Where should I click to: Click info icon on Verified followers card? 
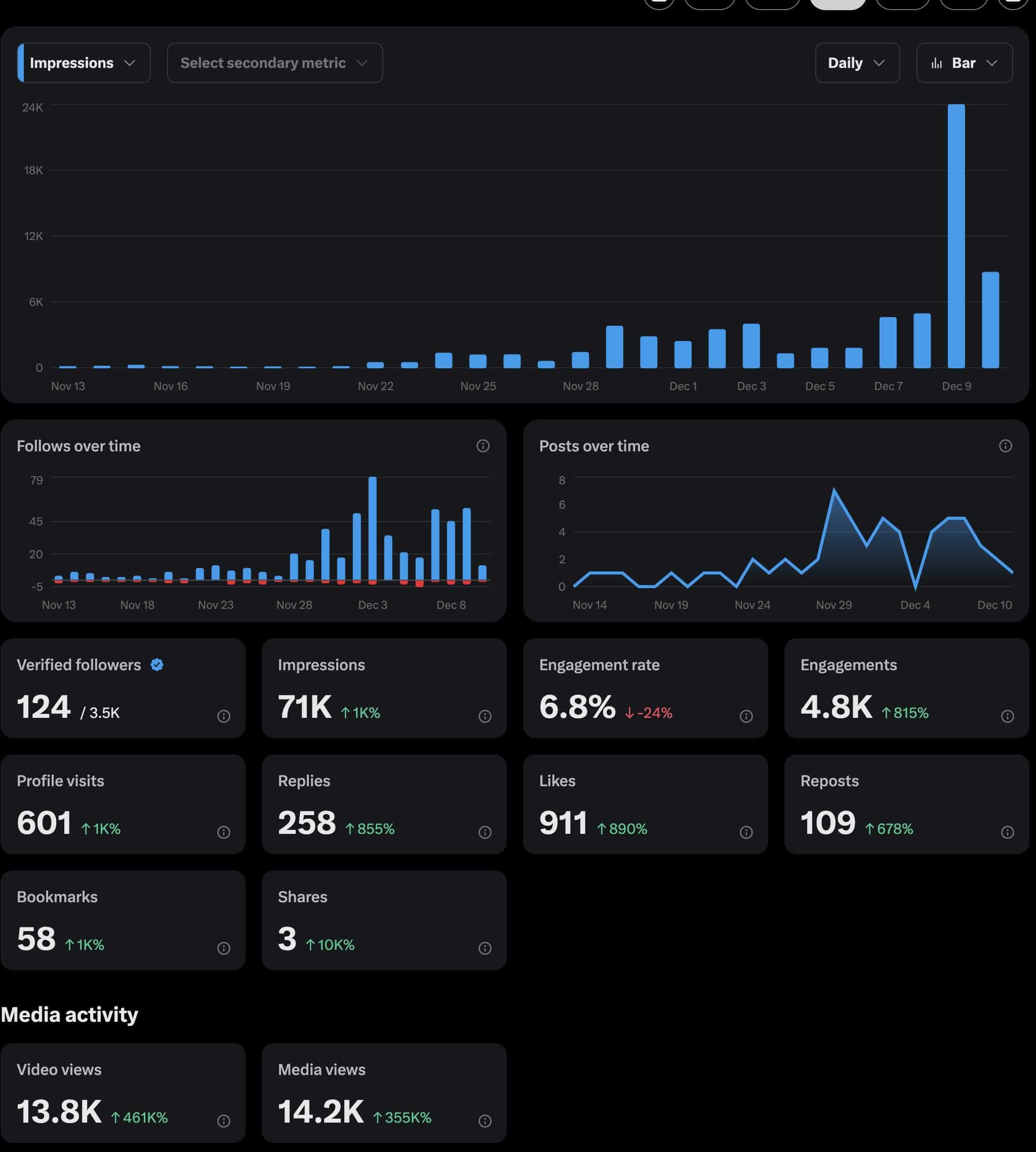[224, 716]
